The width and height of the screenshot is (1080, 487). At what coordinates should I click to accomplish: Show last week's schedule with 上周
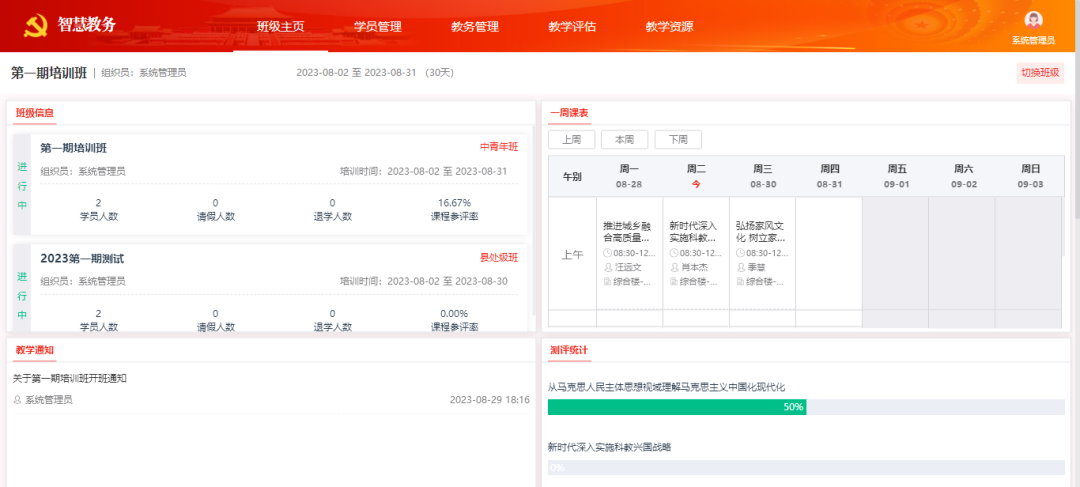tap(571, 139)
